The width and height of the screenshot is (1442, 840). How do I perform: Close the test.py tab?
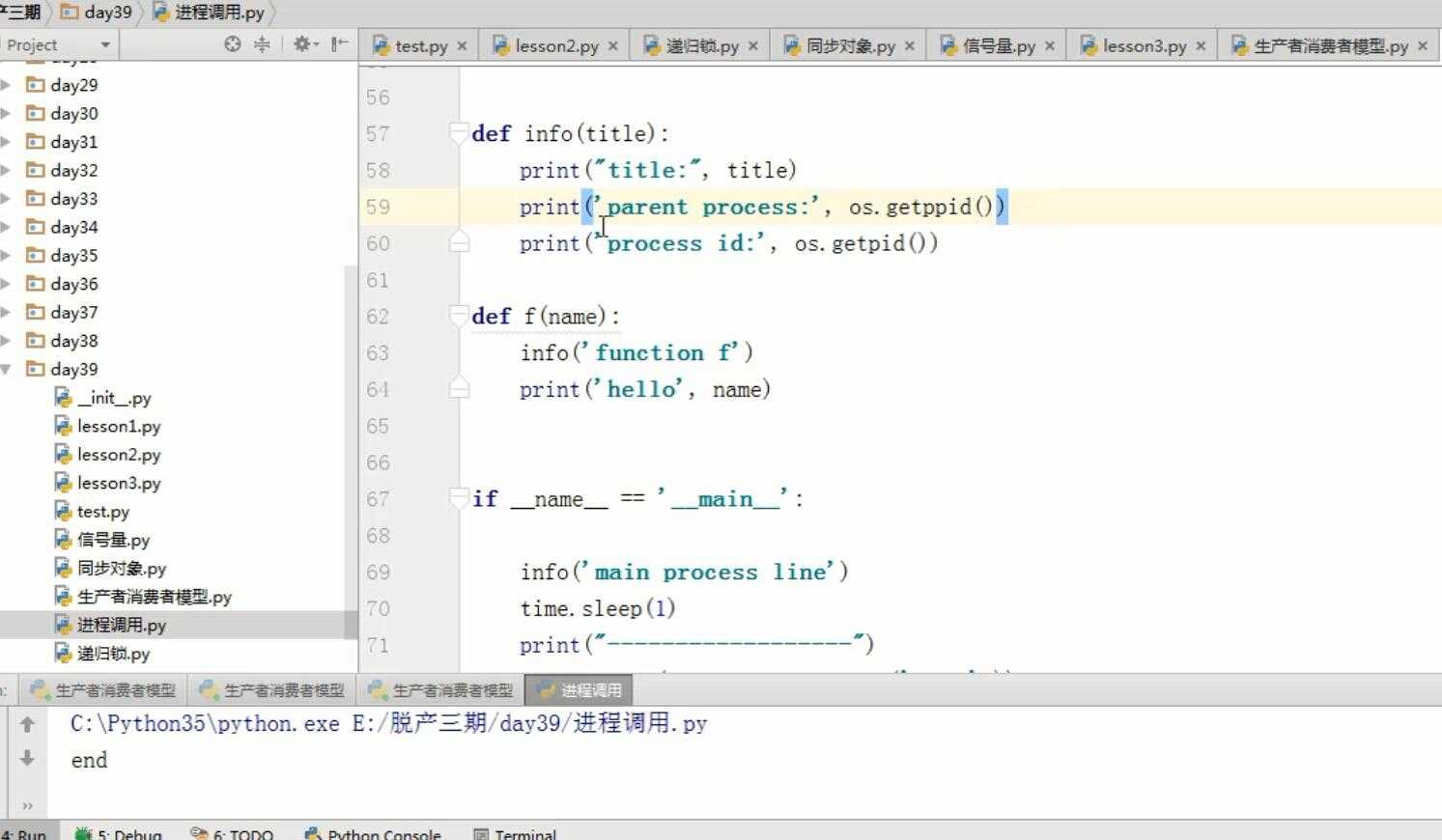[462, 45]
